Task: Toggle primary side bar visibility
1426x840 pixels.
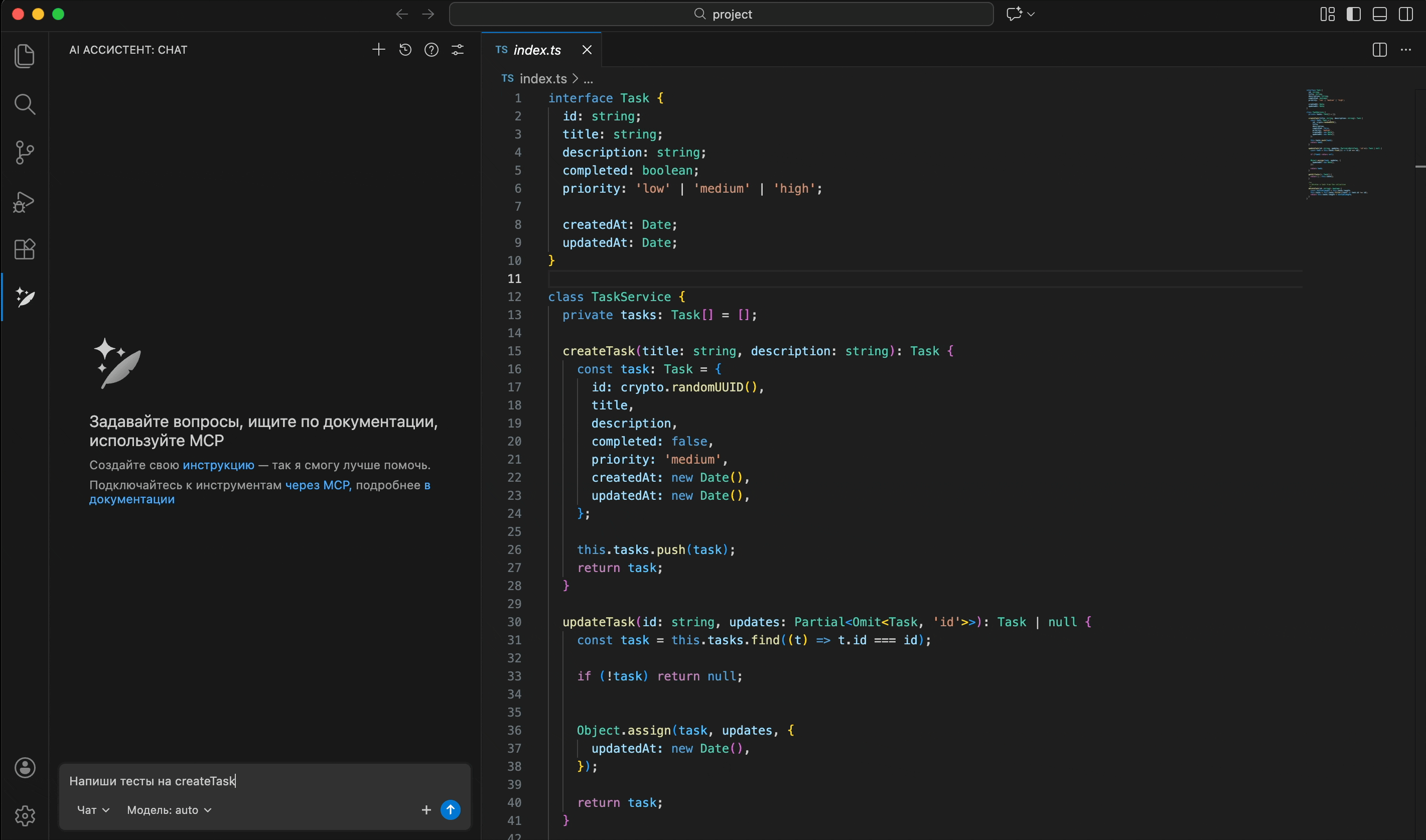Action: 1354,14
